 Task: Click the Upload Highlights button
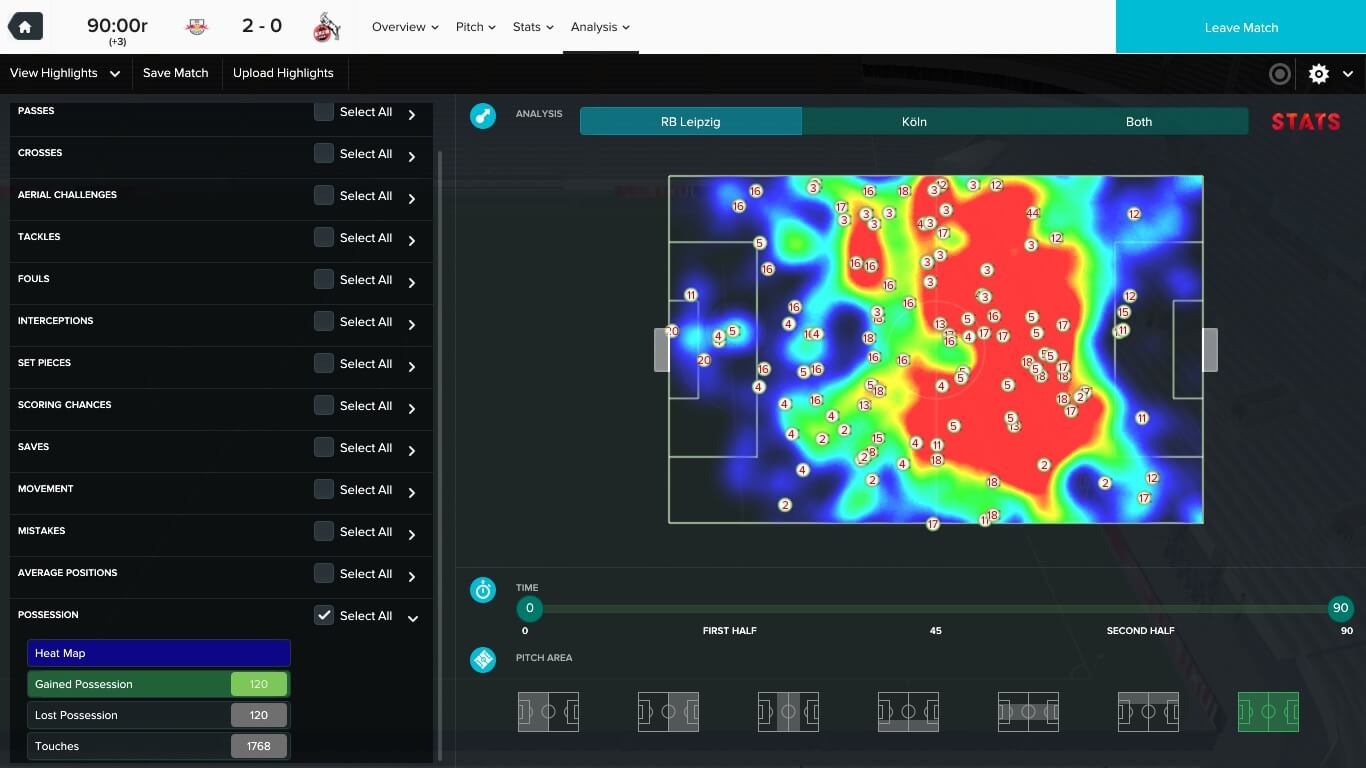pos(283,73)
